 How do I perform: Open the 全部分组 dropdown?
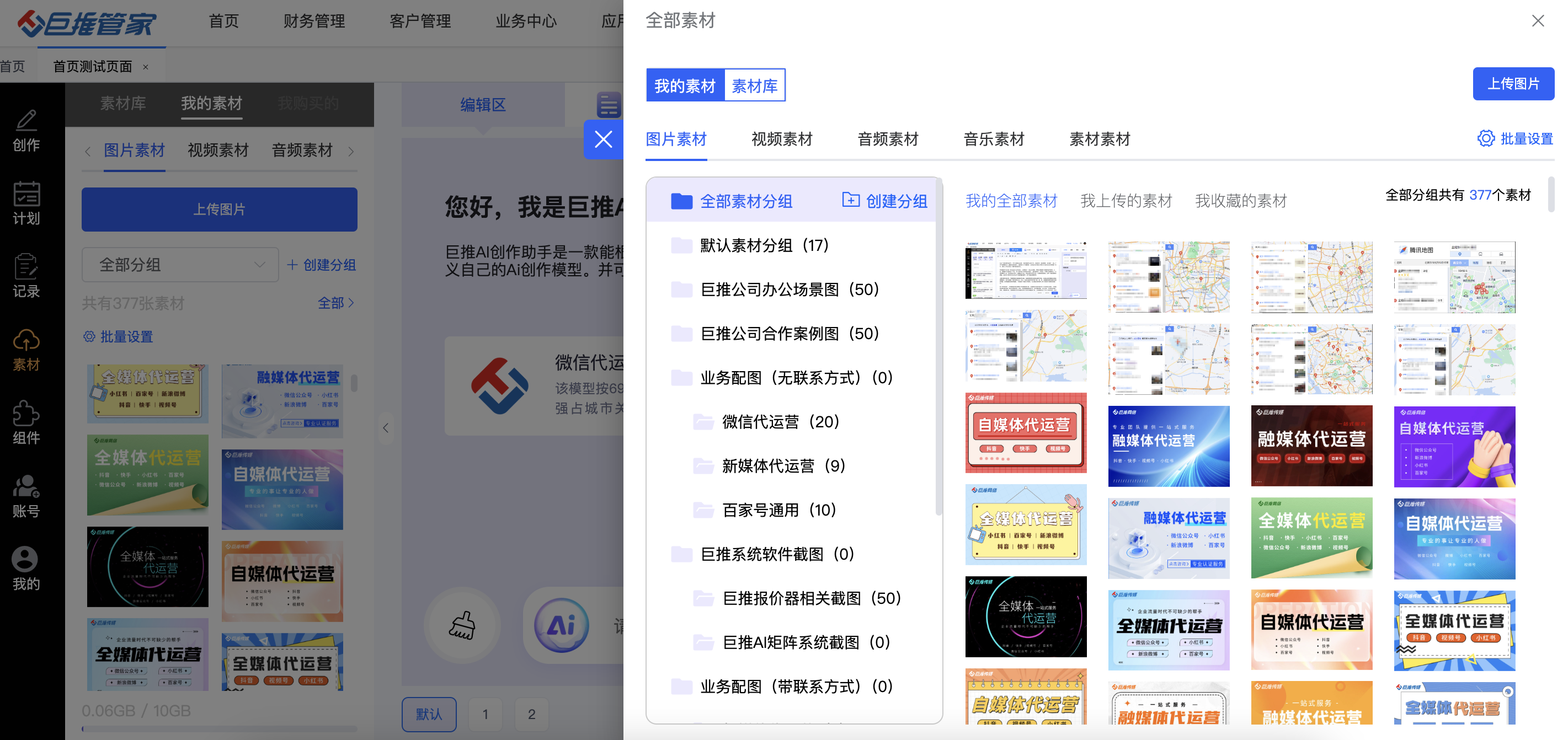pyautogui.click(x=180, y=265)
